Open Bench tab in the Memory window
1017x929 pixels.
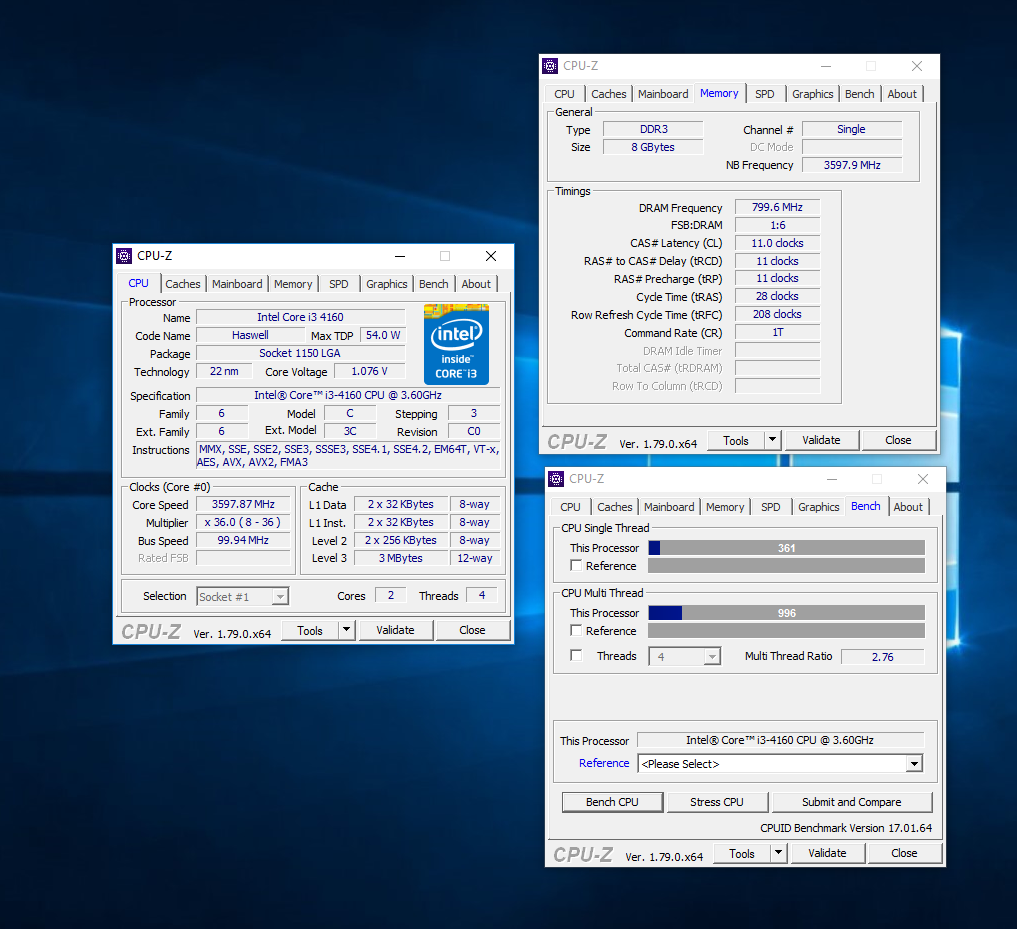859,94
